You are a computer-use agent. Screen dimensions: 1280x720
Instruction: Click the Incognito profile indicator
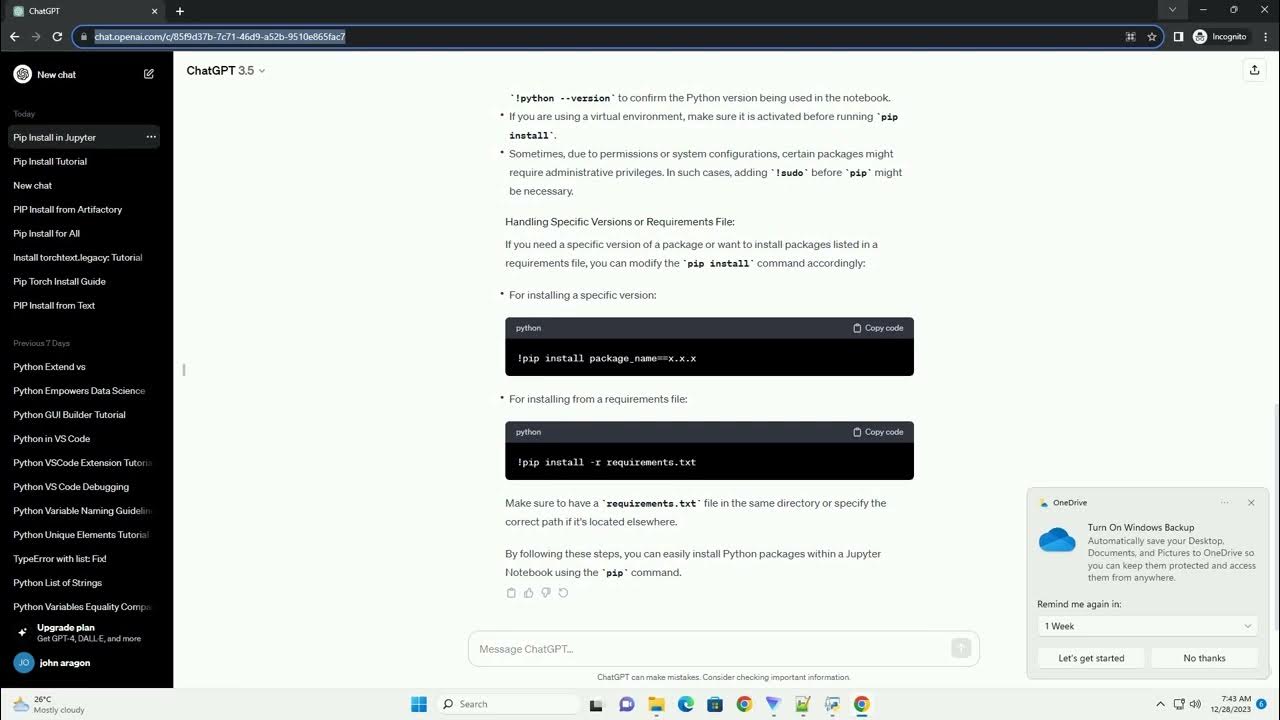[1220, 36]
